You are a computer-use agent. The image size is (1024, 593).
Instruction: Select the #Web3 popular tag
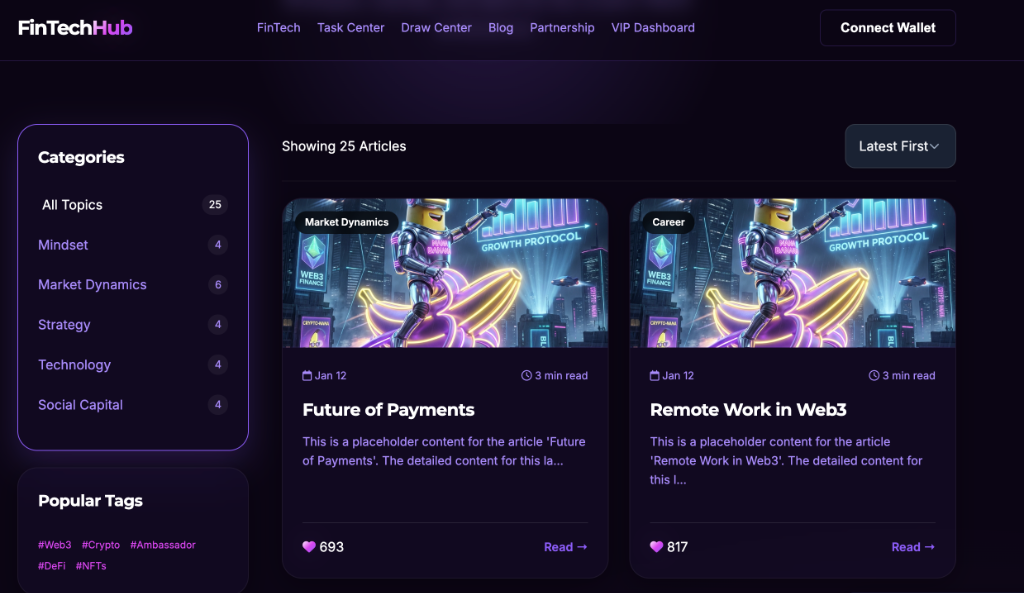tap(55, 545)
